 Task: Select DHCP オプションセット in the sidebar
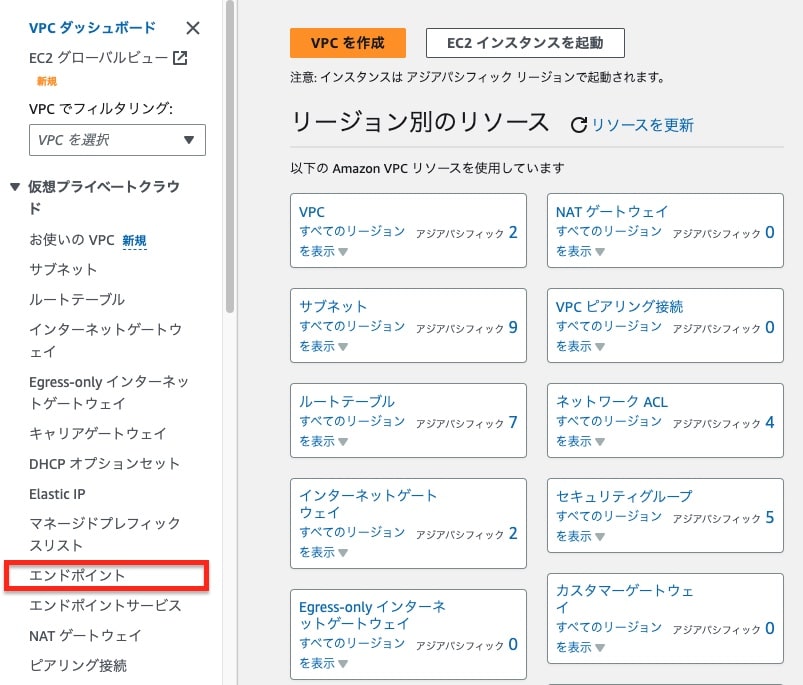104,464
